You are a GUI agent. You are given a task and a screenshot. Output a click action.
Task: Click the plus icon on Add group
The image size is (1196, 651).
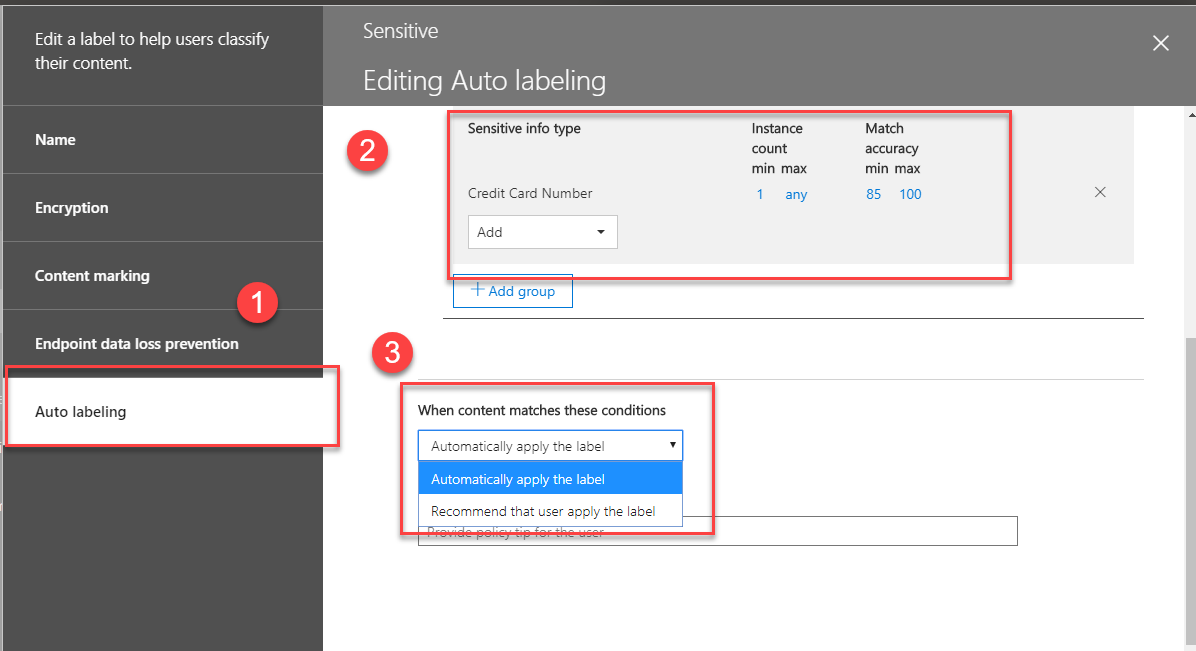(479, 290)
